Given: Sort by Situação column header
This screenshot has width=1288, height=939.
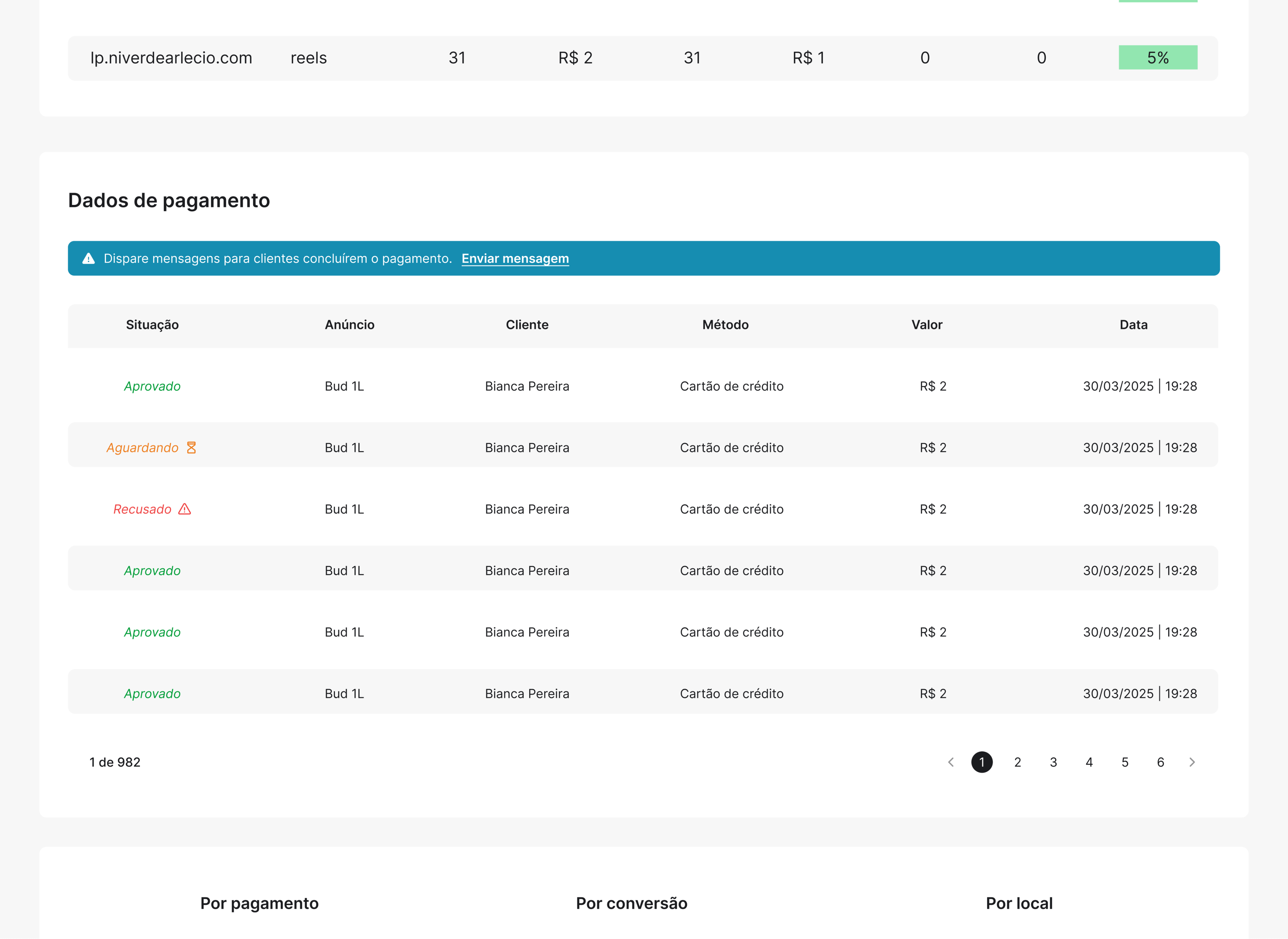Looking at the screenshot, I should 152,325.
